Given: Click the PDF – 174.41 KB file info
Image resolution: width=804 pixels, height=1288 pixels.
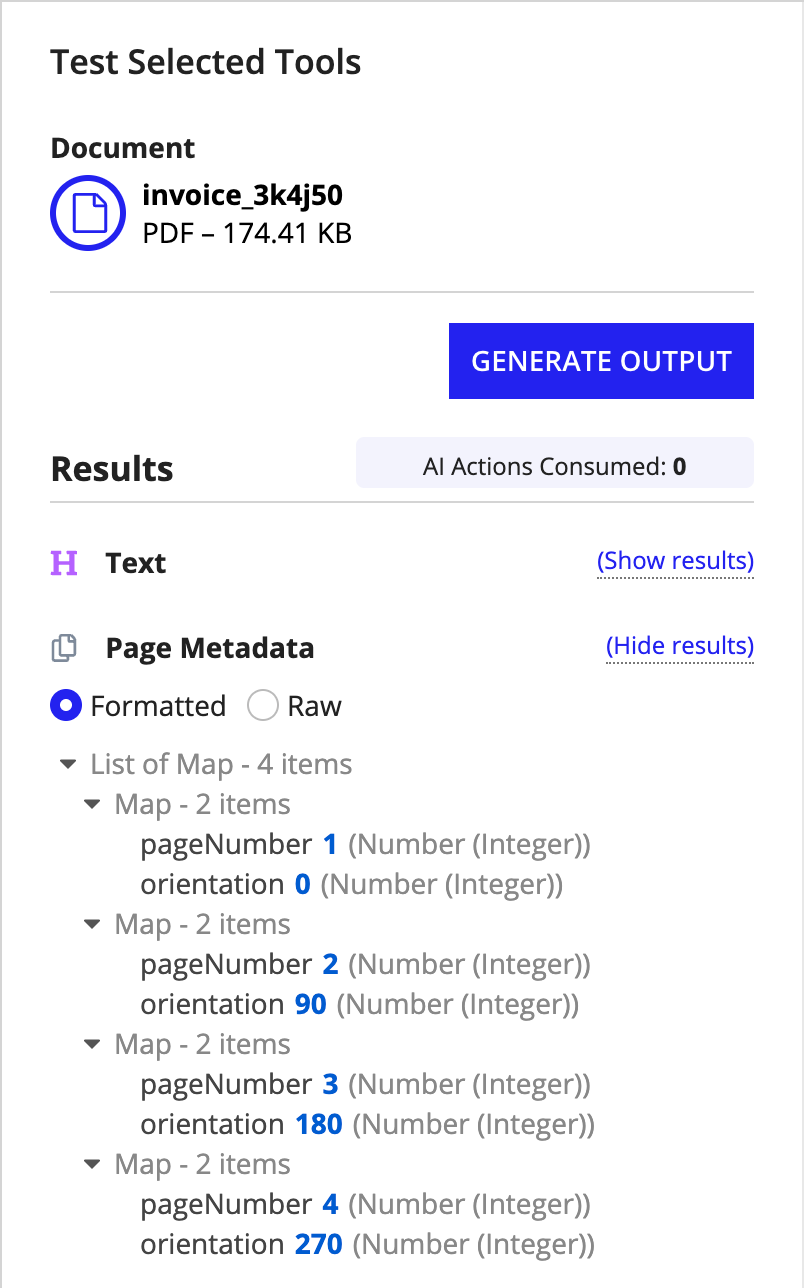Looking at the screenshot, I should [x=247, y=234].
